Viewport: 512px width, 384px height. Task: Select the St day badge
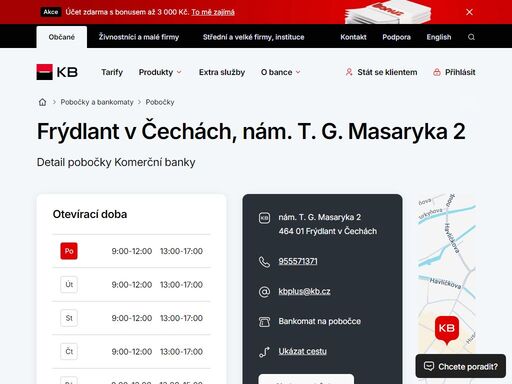point(69,318)
